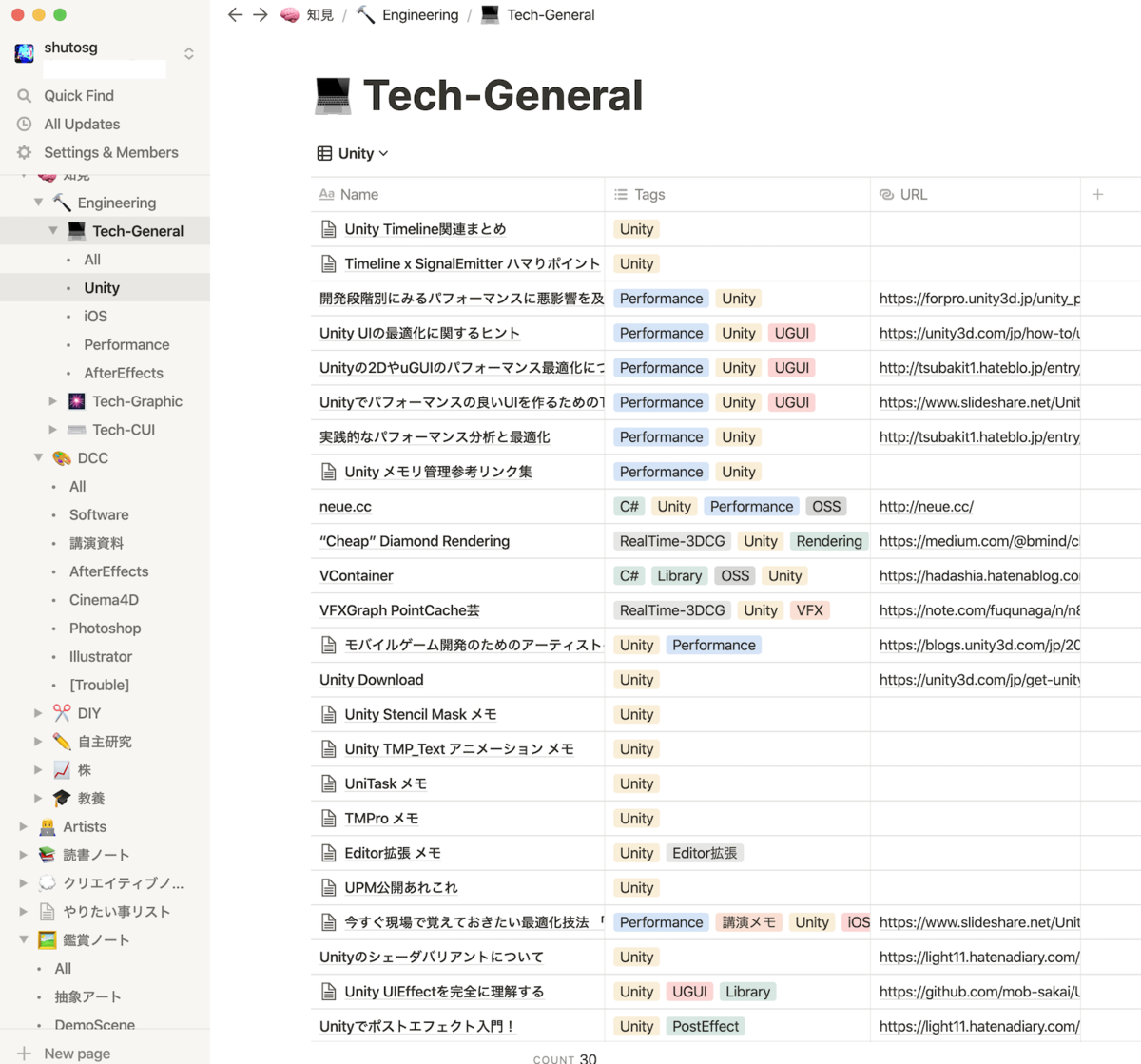Click page icon of Unity Stencil Mask メモ
Image resolution: width=1141 pixels, height=1064 pixels.
click(x=329, y=715)
